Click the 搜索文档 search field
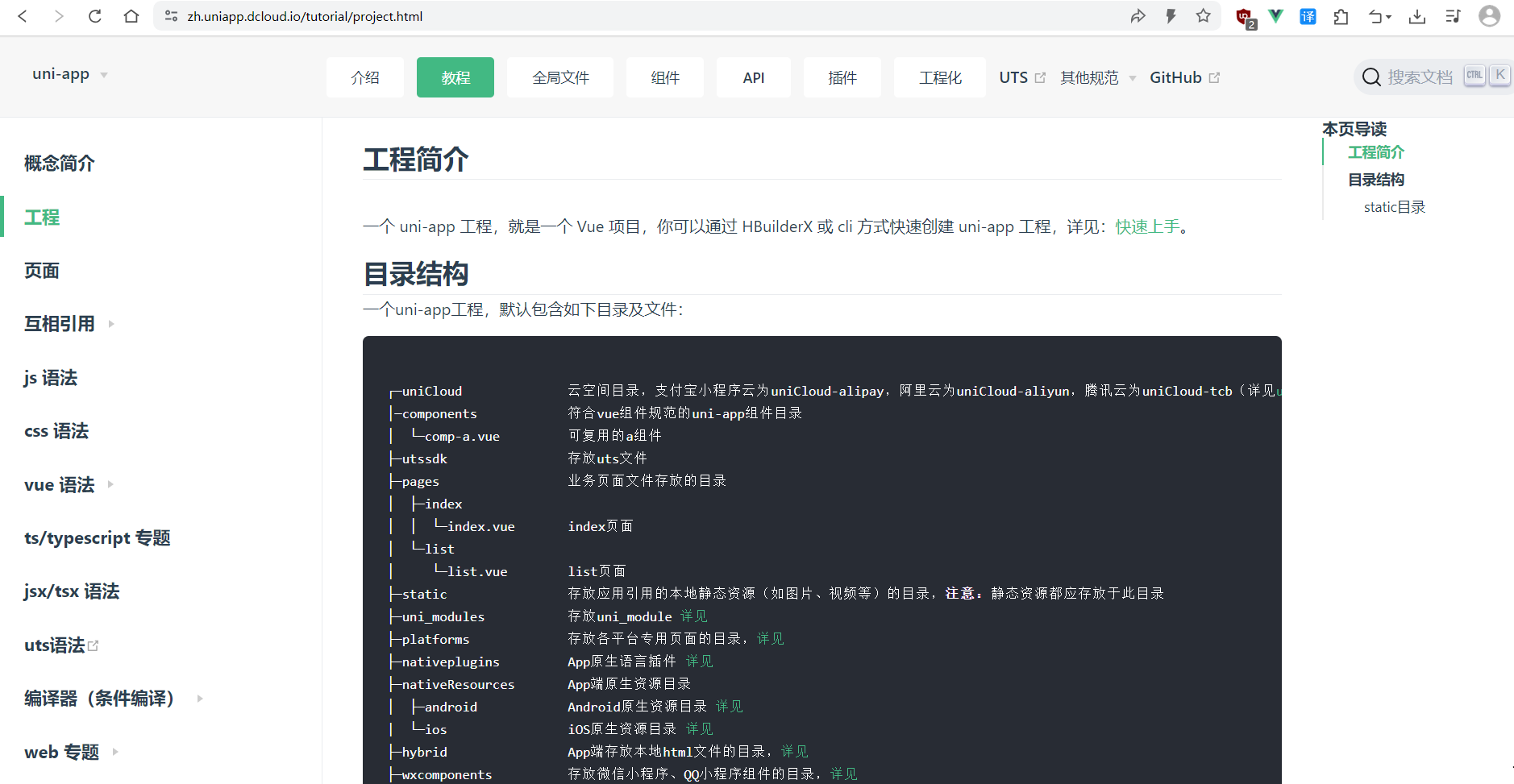This screenshot has width=1514, height=784. click(x=1433, y=77)
